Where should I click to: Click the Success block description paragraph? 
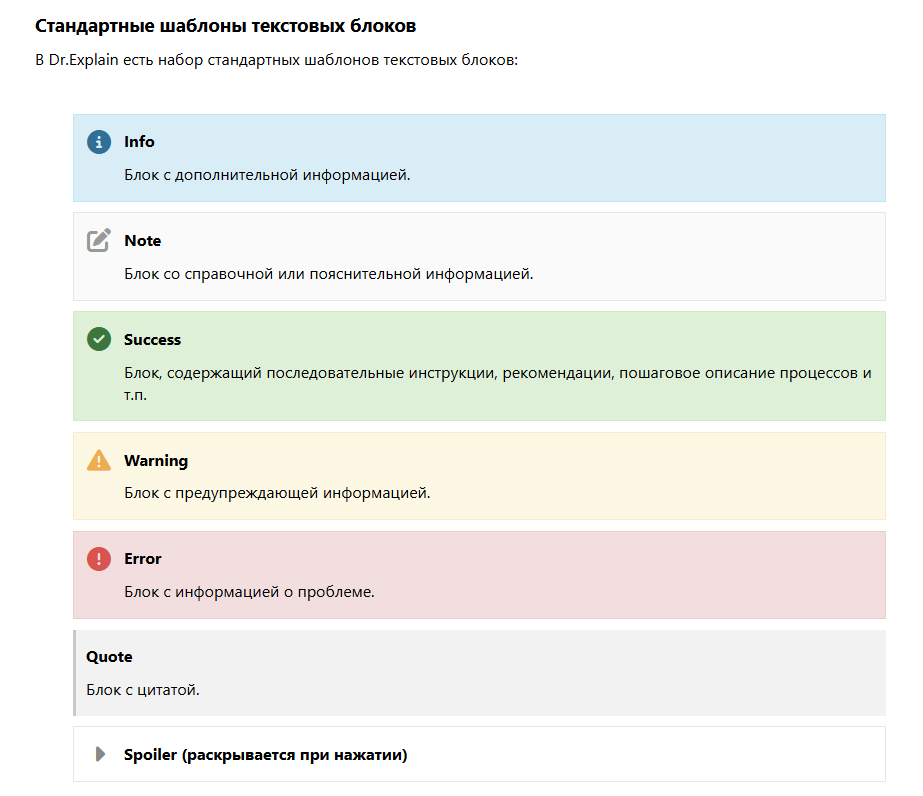pos(497,373)
